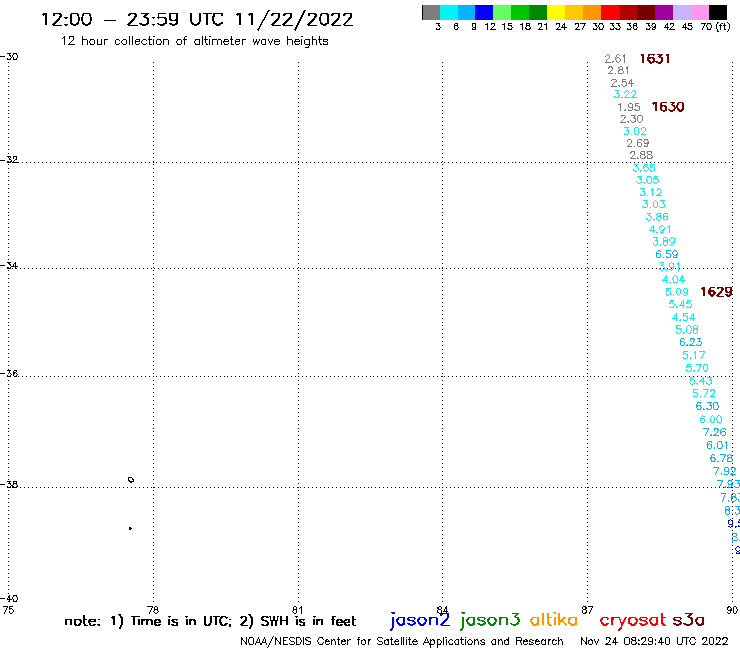Click the wave height value 4.04

click(673, 279)
